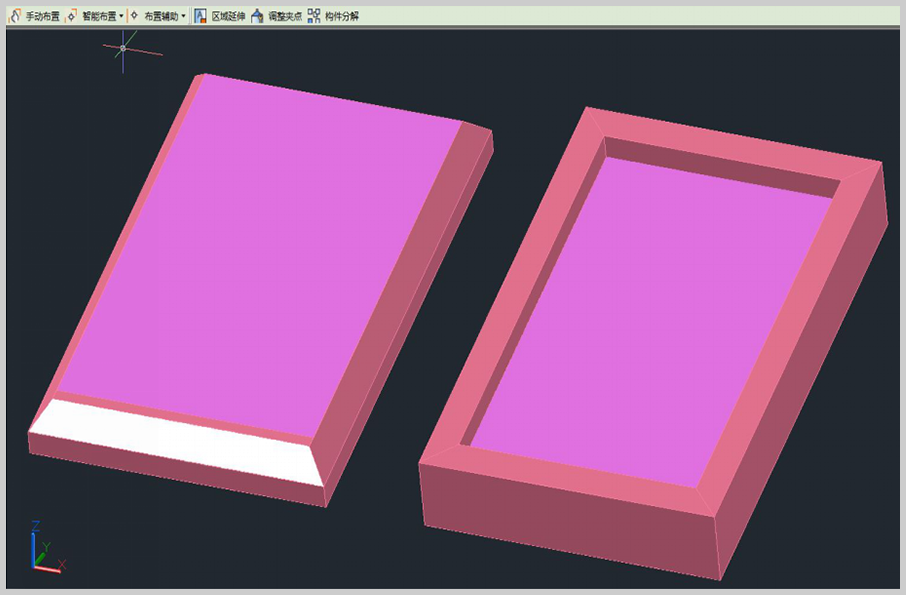Image resolution: width=906 pixels, height=595 pixels.
Task: Click the 手动布置 text label
Action: pos(43,17)
